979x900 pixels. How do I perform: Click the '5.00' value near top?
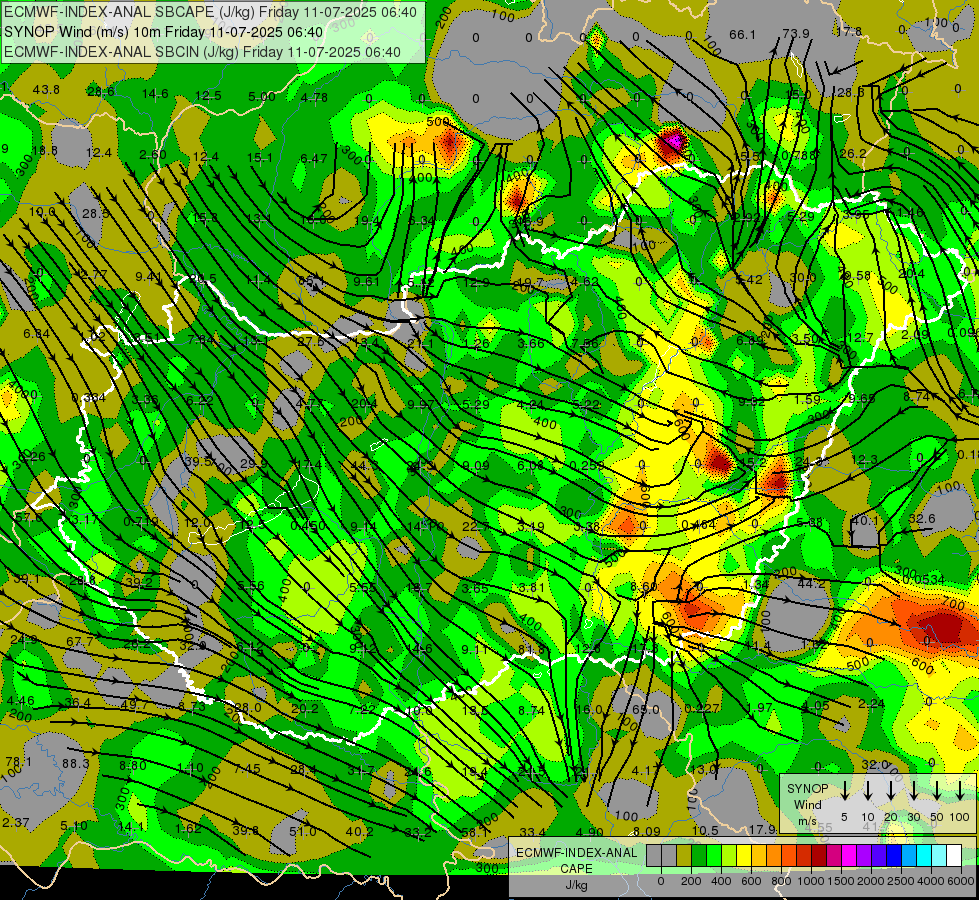point(262,96)
